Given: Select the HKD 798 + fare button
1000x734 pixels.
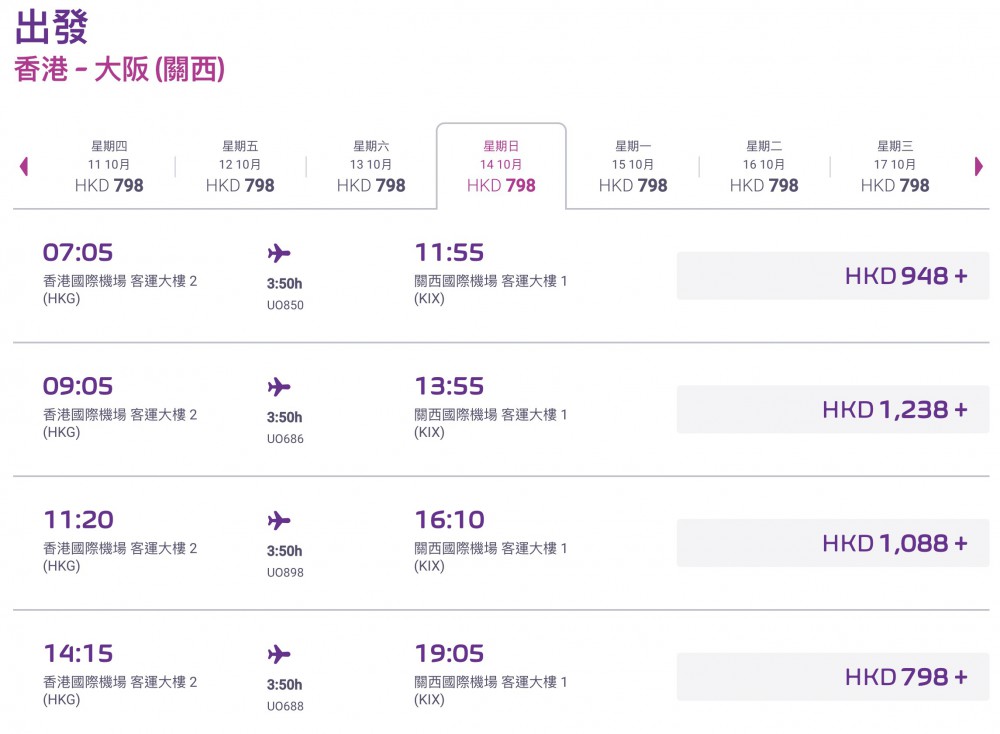Looking at the screenshot, I should [x=833, y=677].
